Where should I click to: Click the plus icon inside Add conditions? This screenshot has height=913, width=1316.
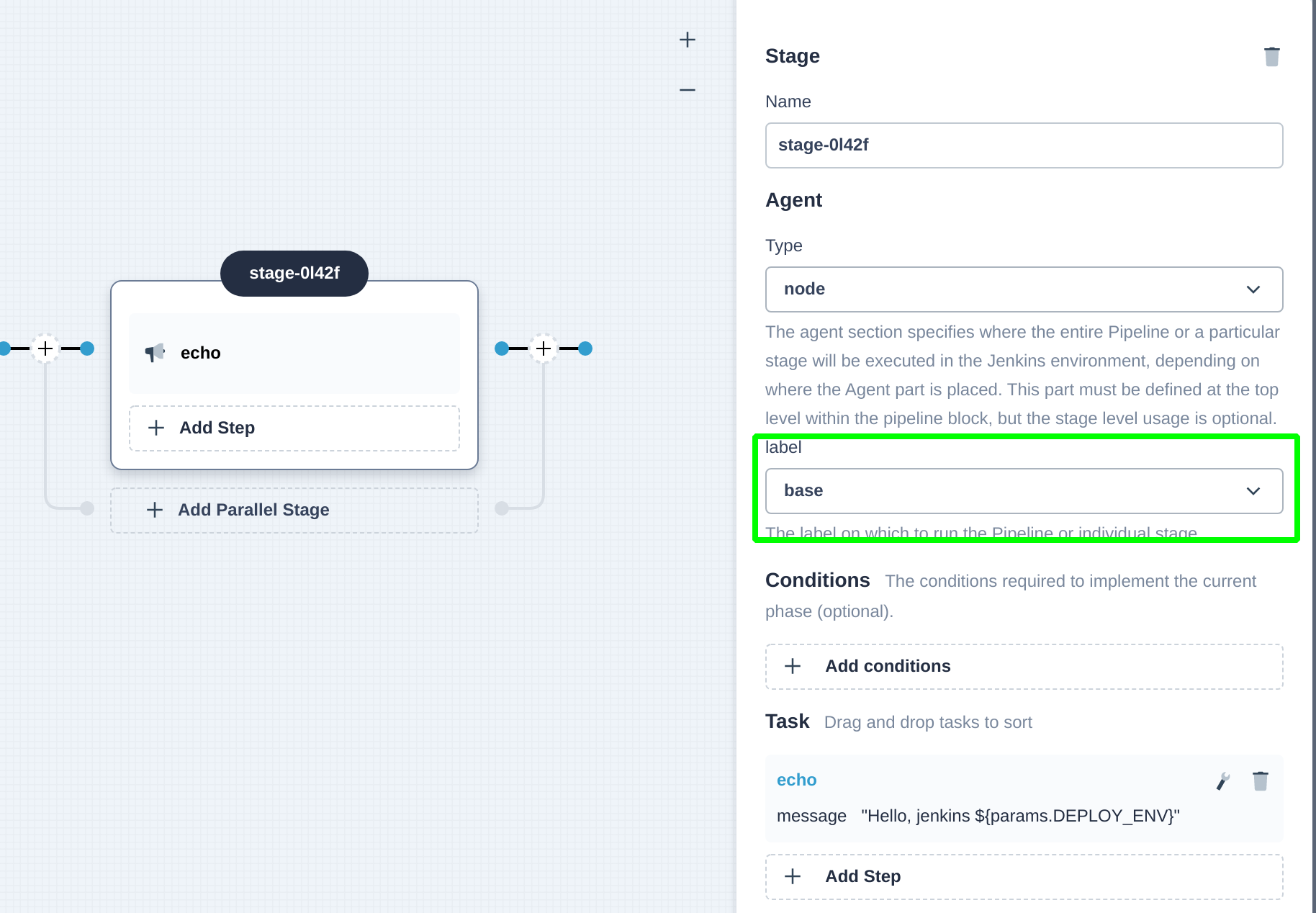[793, 666]
